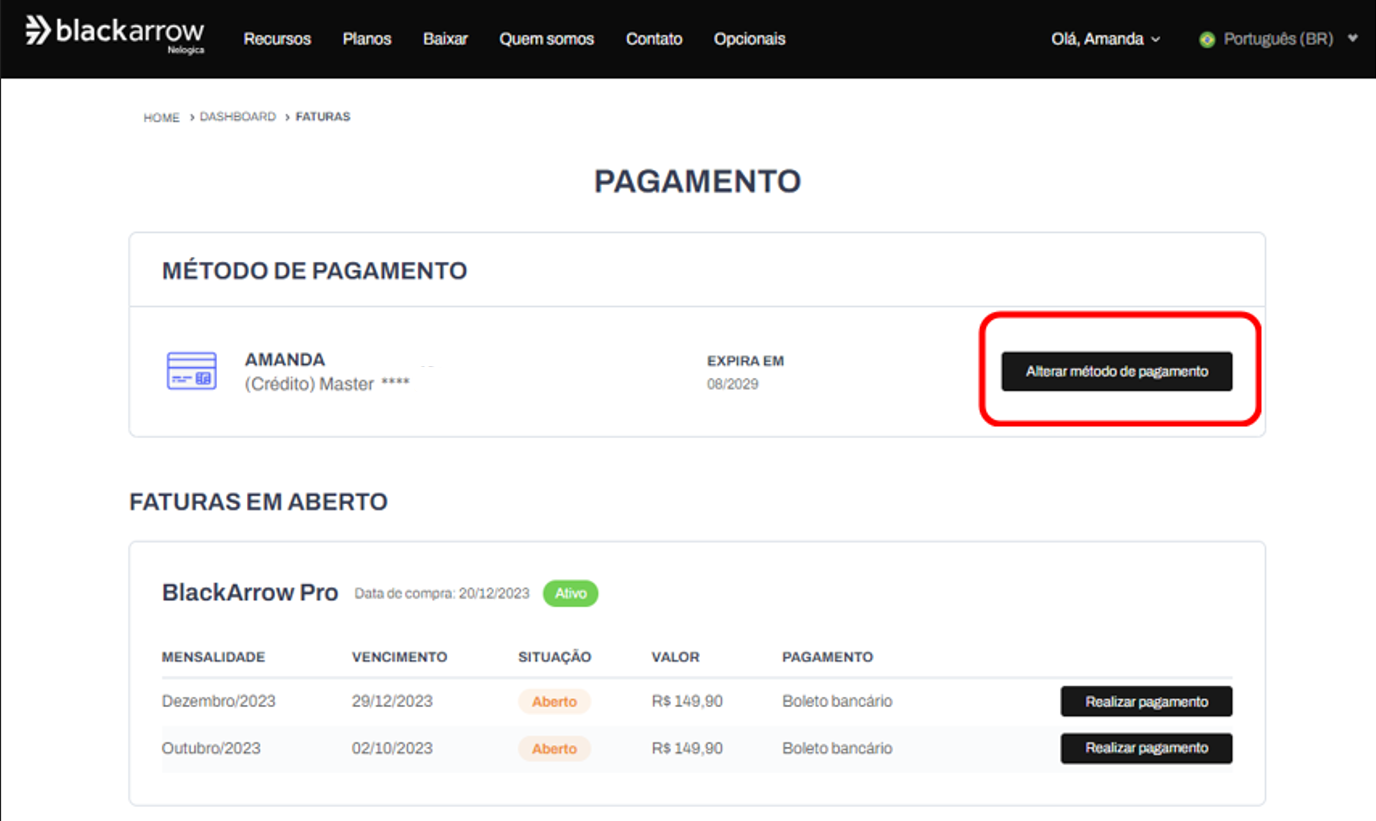
Task: Click FATURAS in the breadcrumb
Action: 323,117
